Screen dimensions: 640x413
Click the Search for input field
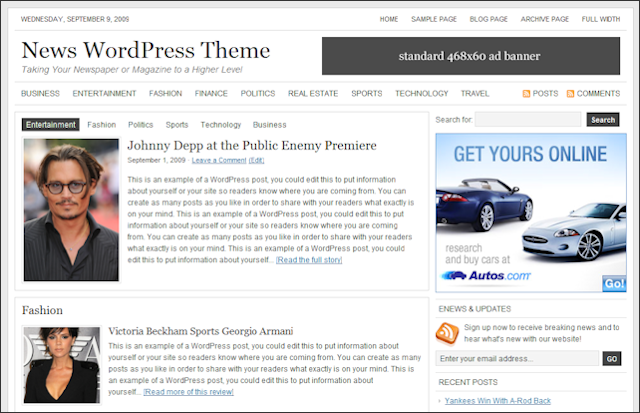[x=528, y=120]
